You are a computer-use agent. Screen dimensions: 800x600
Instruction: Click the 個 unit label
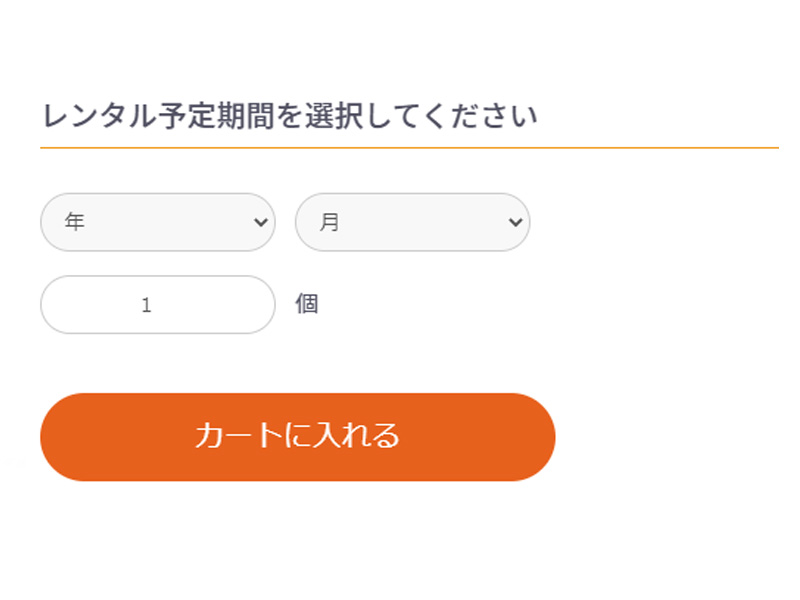tap(311, 304)
